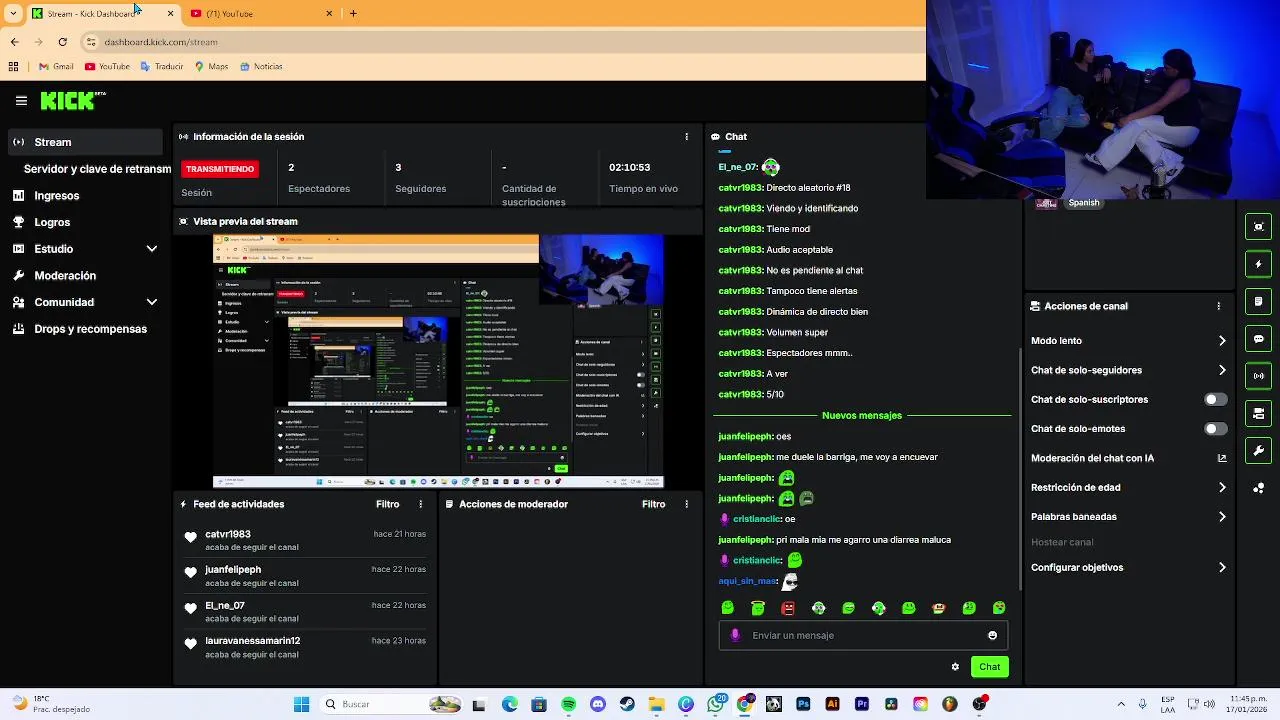Open the tab search dropdown in Chrome
1280x720 pixels.
click(13, 13)
